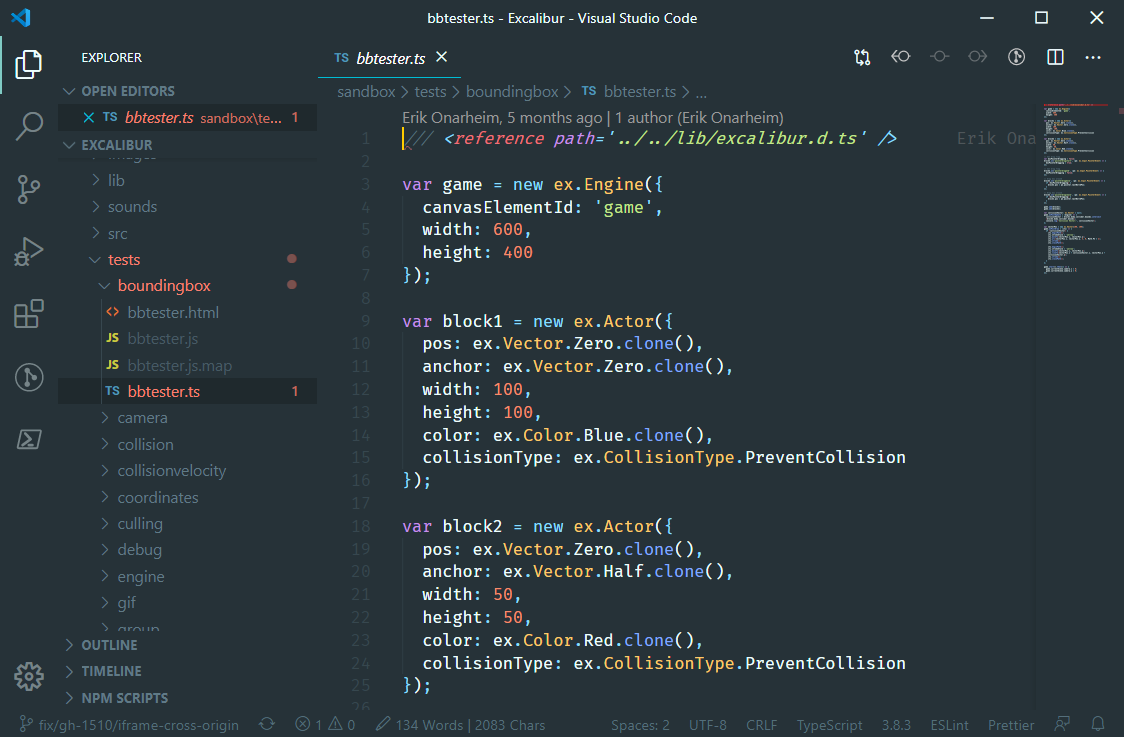The image size is (1124, 737).
Task: Click the GitLens current revision commit icon
Action: pyautogui.click(x=939, y=57)
